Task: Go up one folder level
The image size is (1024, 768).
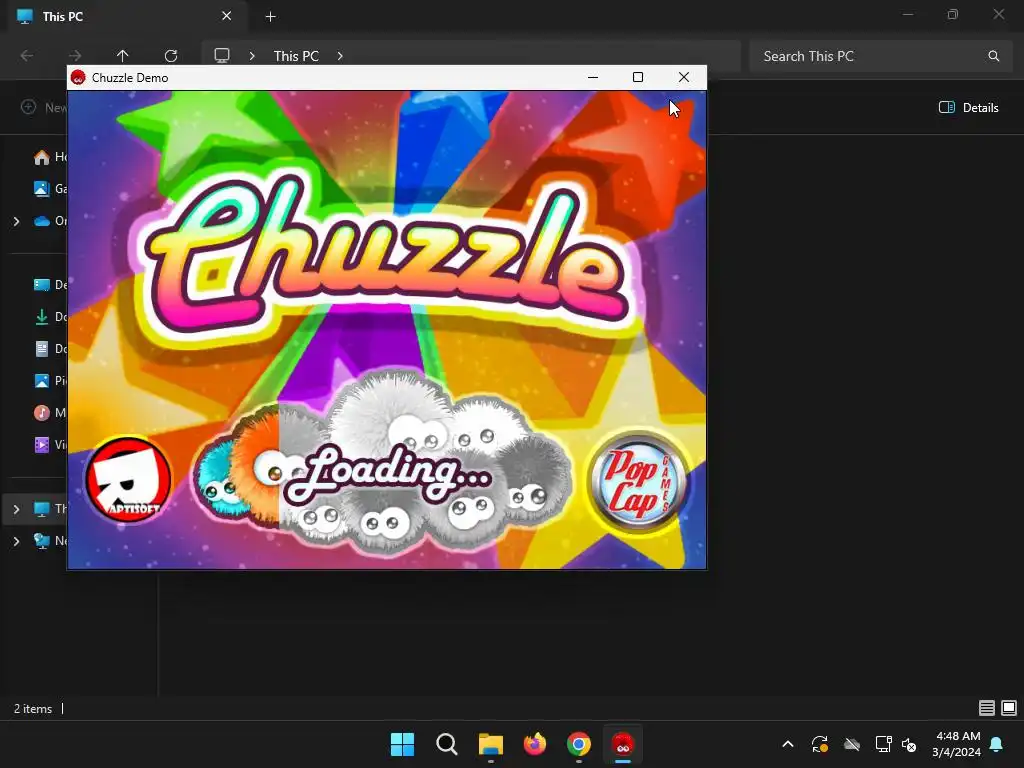Action: coord(123,56)
